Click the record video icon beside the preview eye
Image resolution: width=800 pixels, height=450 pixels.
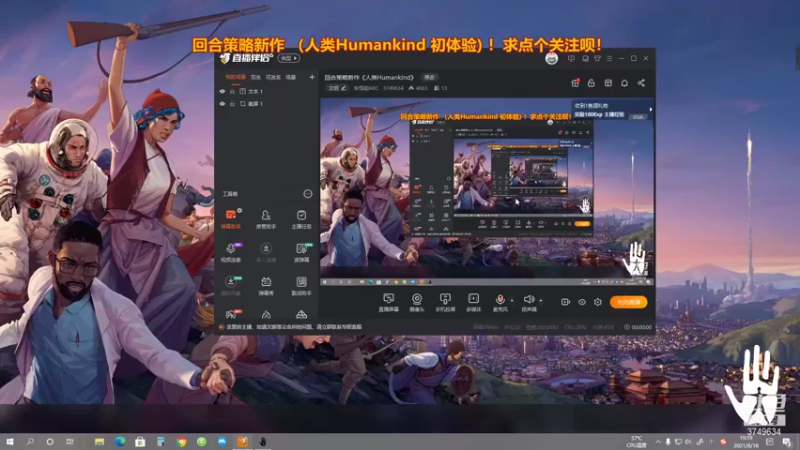tap(565, 302)
